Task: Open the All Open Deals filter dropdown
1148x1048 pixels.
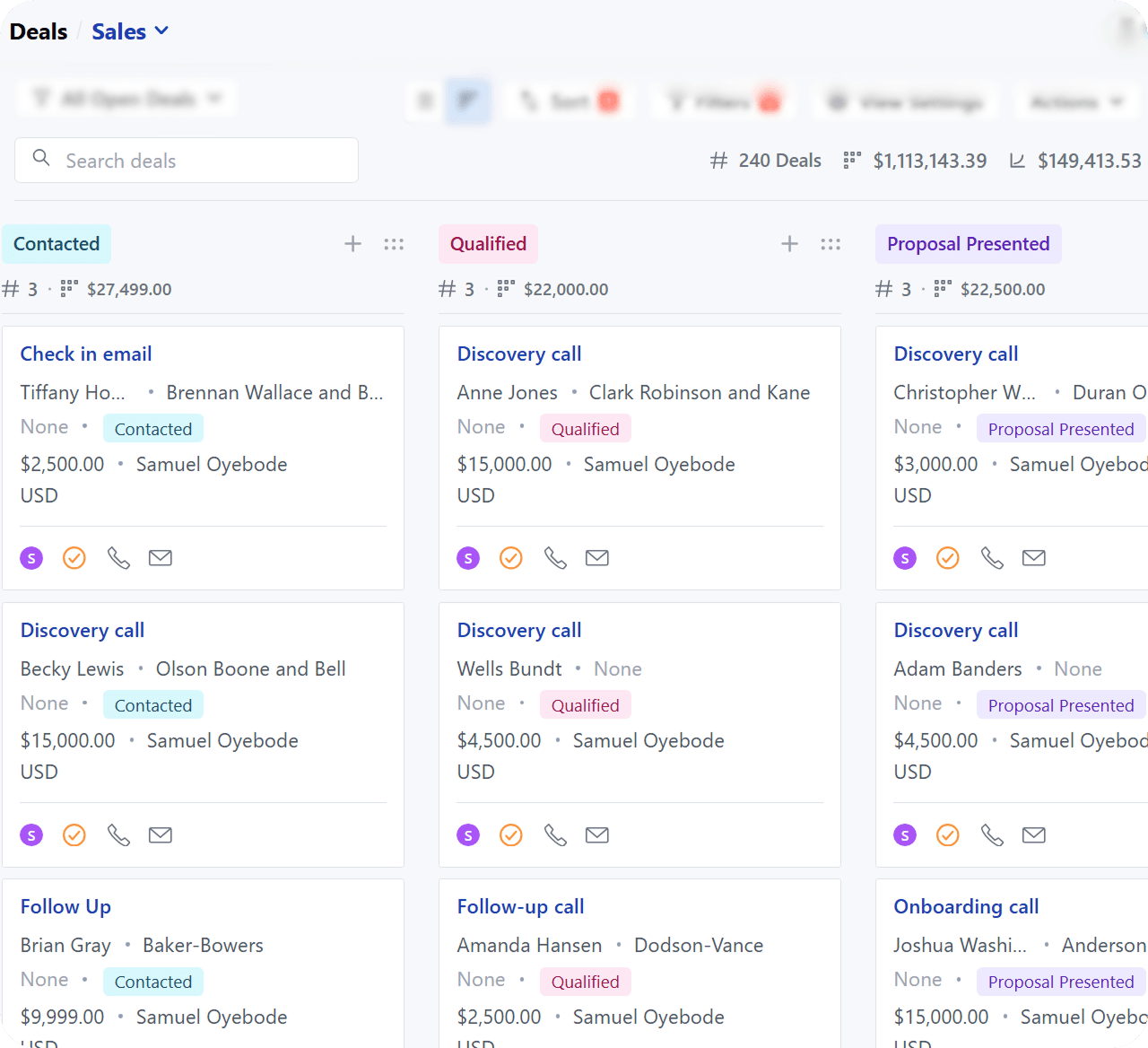Action: [x=126, y=98]
